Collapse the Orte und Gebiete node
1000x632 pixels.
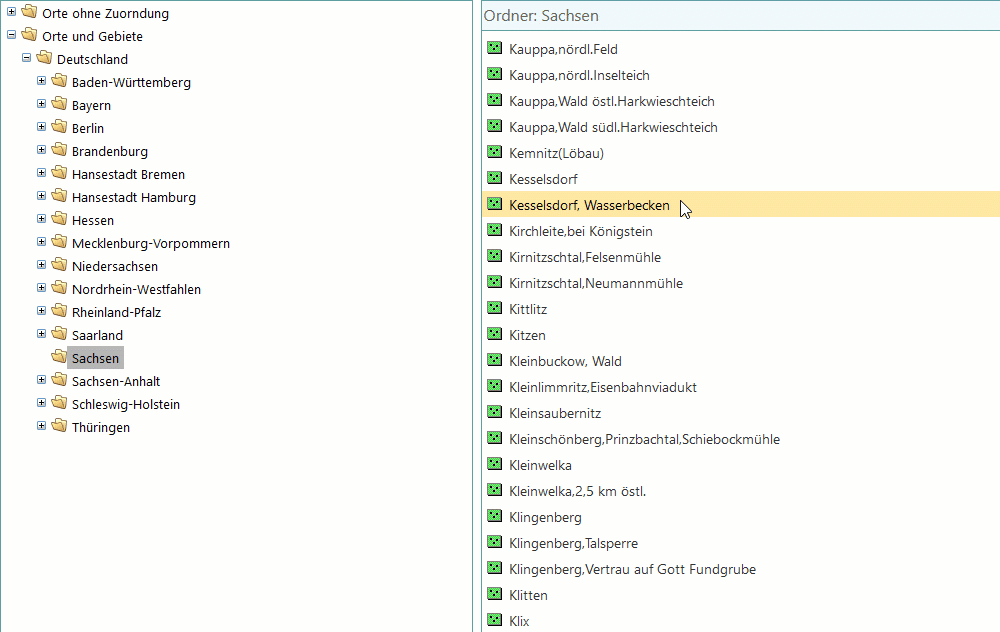point(12,36)
